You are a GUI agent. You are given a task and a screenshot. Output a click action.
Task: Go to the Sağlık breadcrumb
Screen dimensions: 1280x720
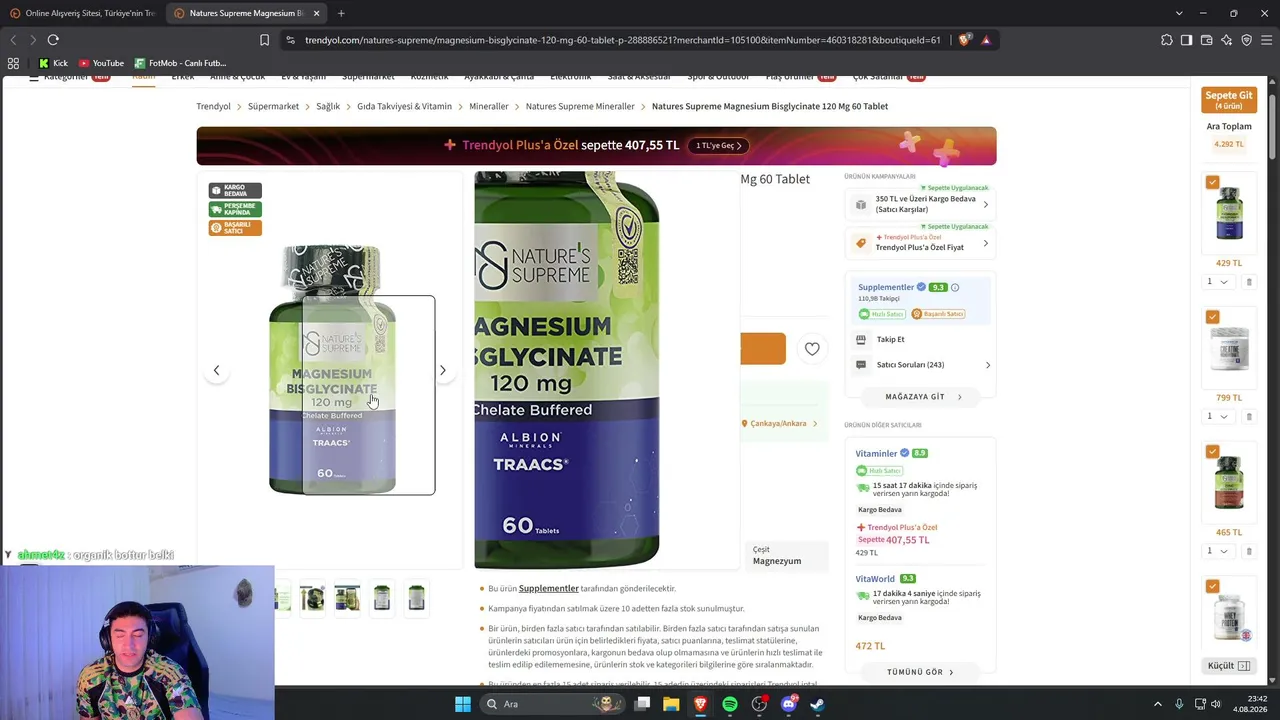[x=328, y=106]
